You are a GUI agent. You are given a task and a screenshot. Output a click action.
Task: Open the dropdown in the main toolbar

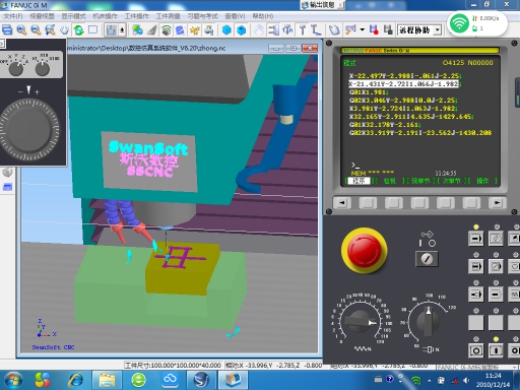click(x=438, y=30)
